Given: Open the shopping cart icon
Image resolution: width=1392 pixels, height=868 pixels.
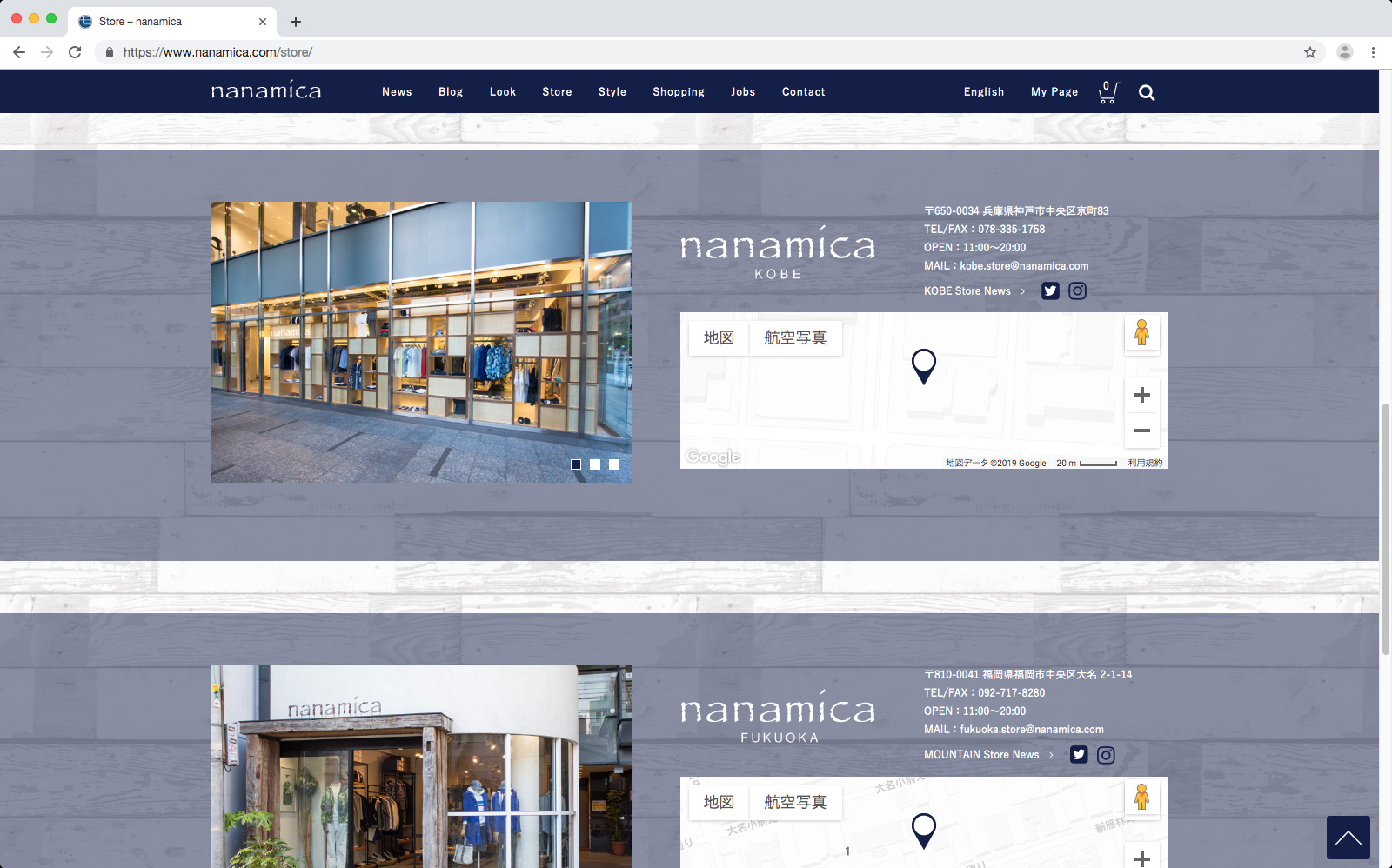Looking at the screenshot, I should tap(1109, 92).
